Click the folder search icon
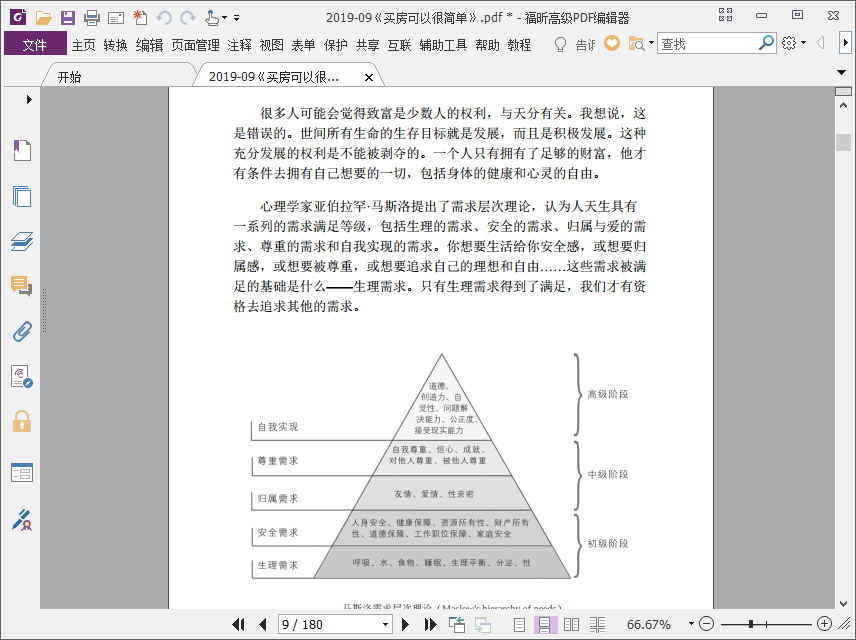Screen dimensions: 856x640 tap(636, 44)
